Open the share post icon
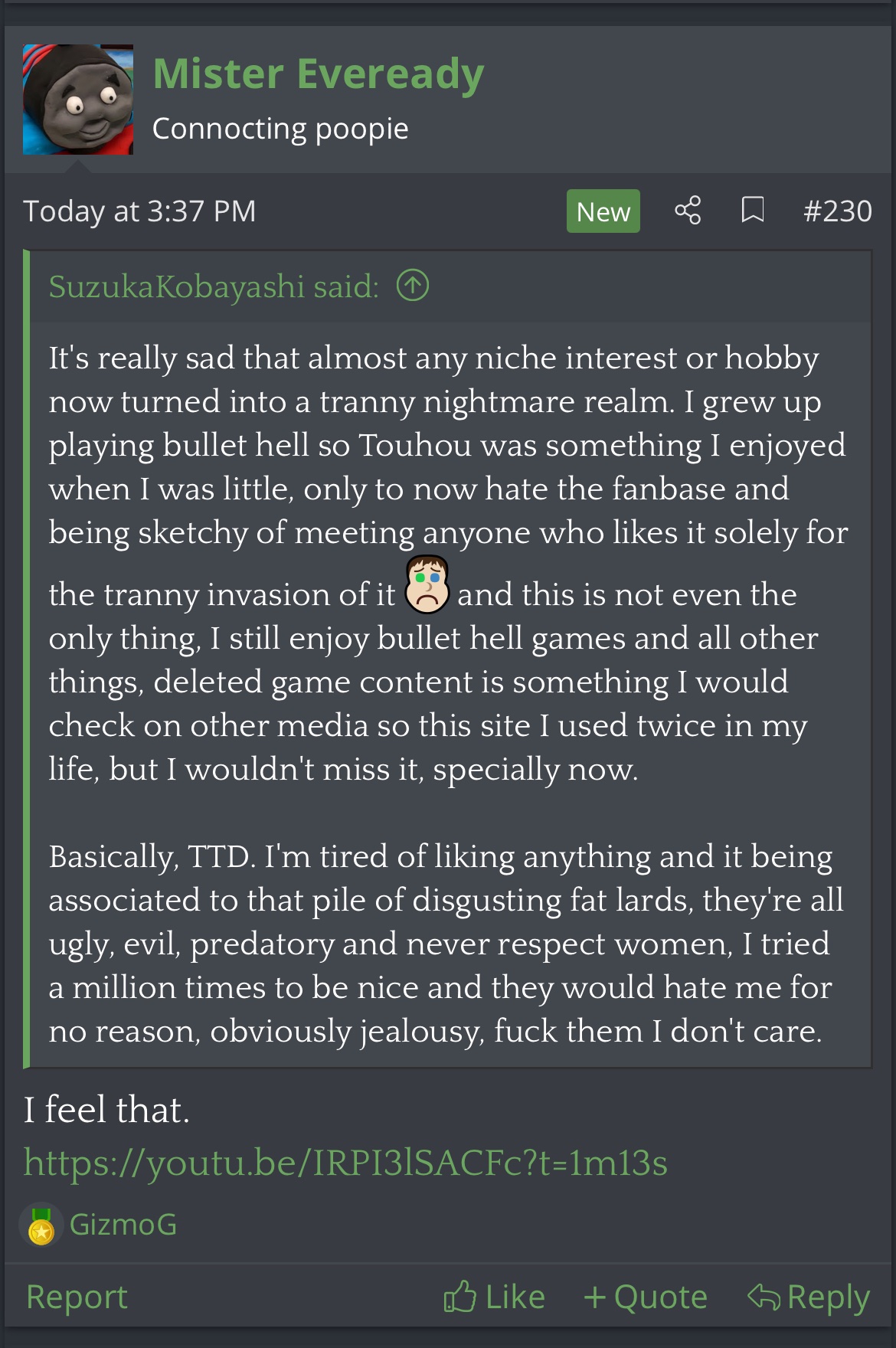Viewport: 896px width, 1348px height. point(688,210)
